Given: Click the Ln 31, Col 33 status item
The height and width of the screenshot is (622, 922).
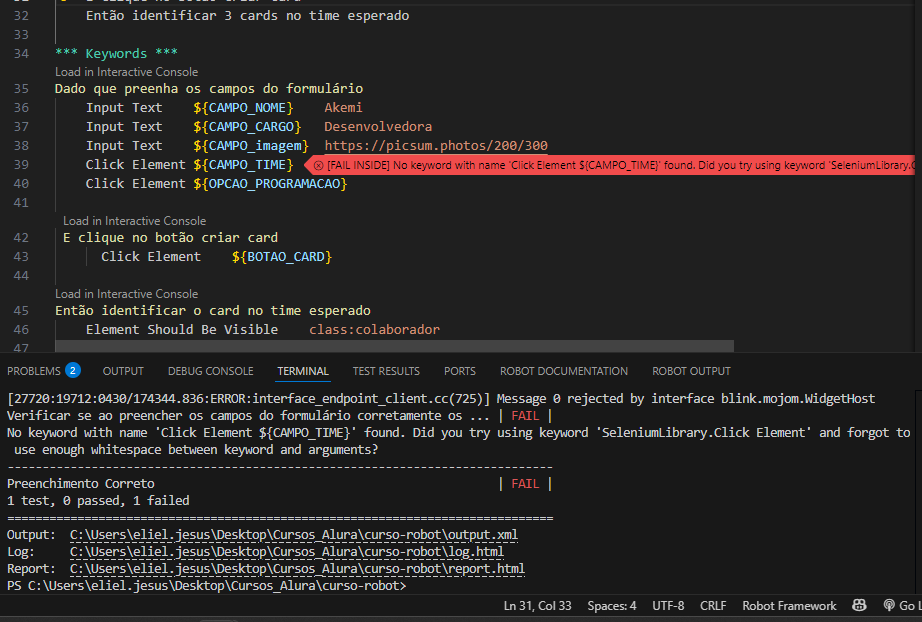Looking at the screenshot, I should 537,606.
